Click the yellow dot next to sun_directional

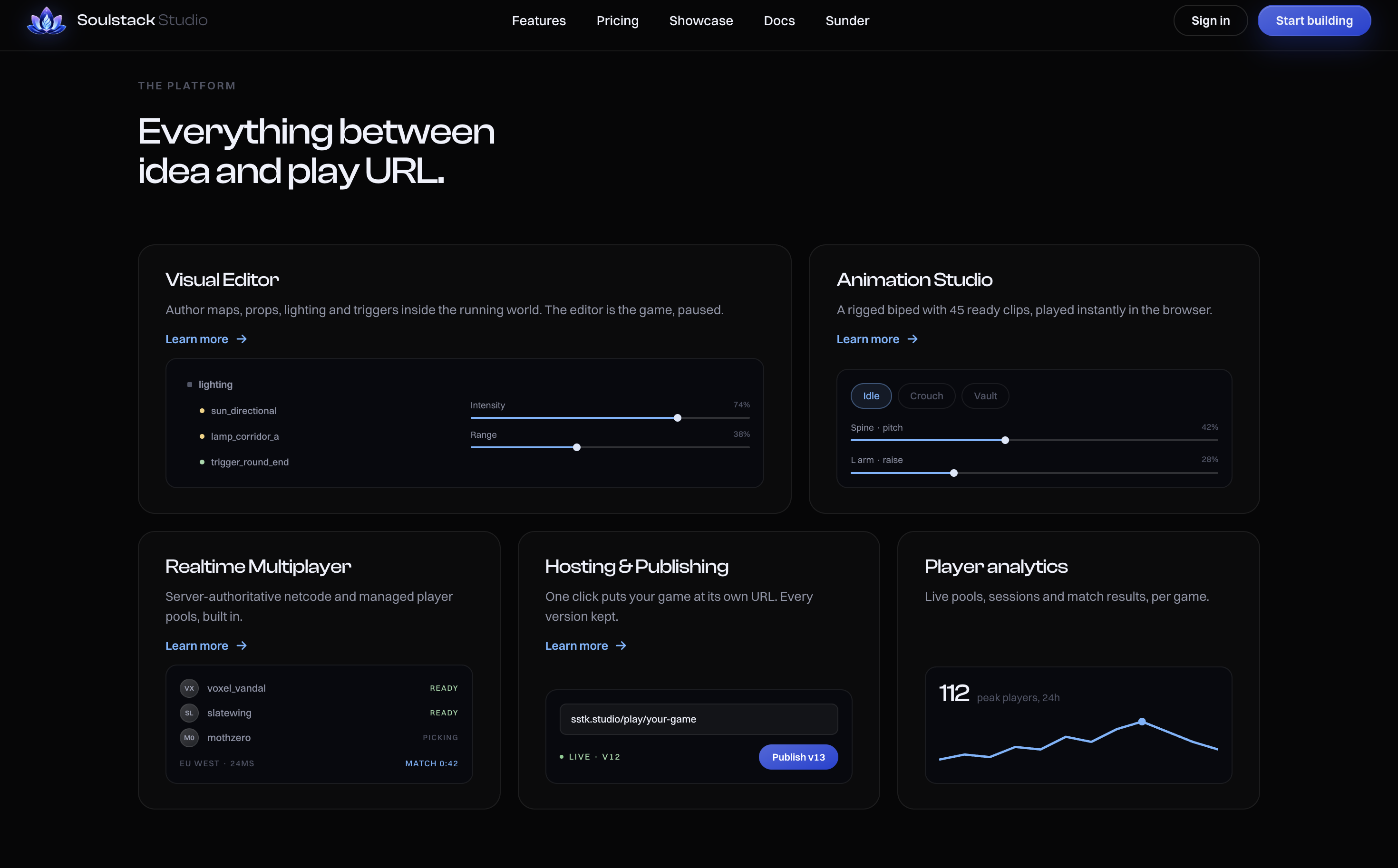click(x=202, y=410)
